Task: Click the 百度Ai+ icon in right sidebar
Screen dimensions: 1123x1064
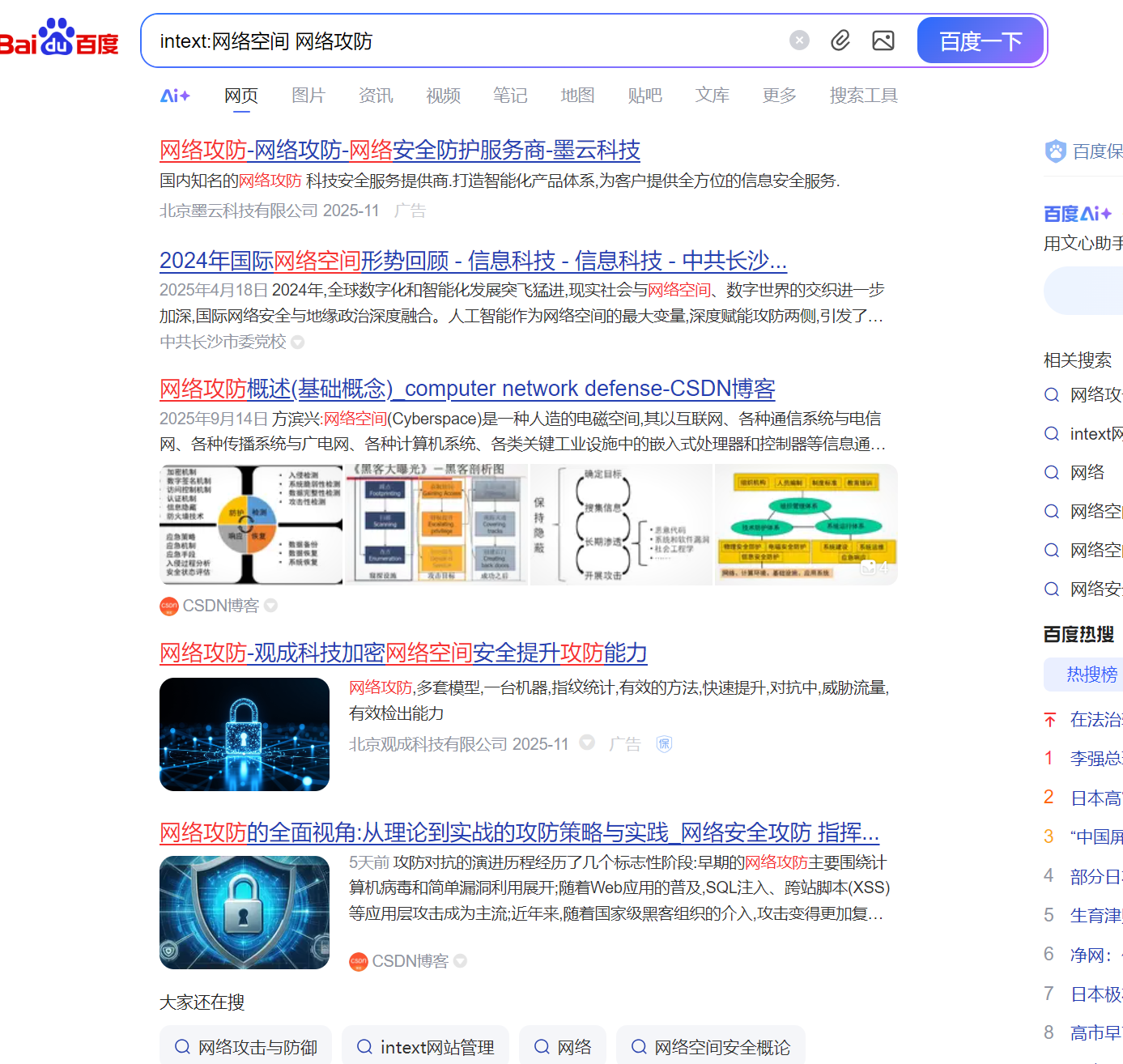Action: coord(1077,213)
